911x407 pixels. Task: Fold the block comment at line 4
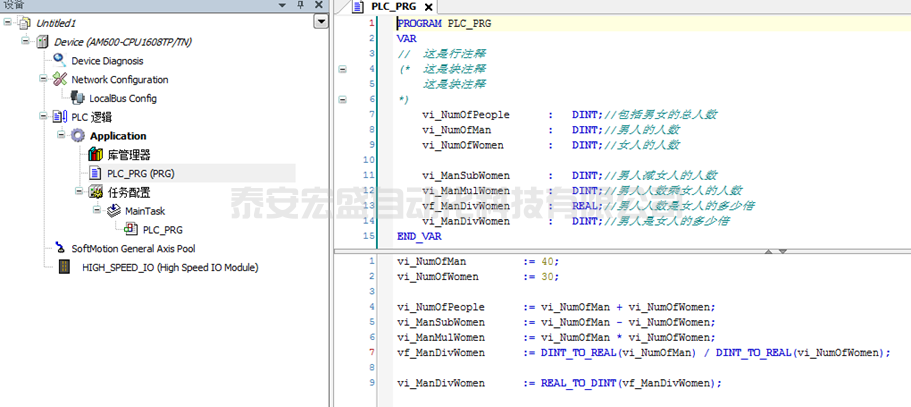point(342,69)
